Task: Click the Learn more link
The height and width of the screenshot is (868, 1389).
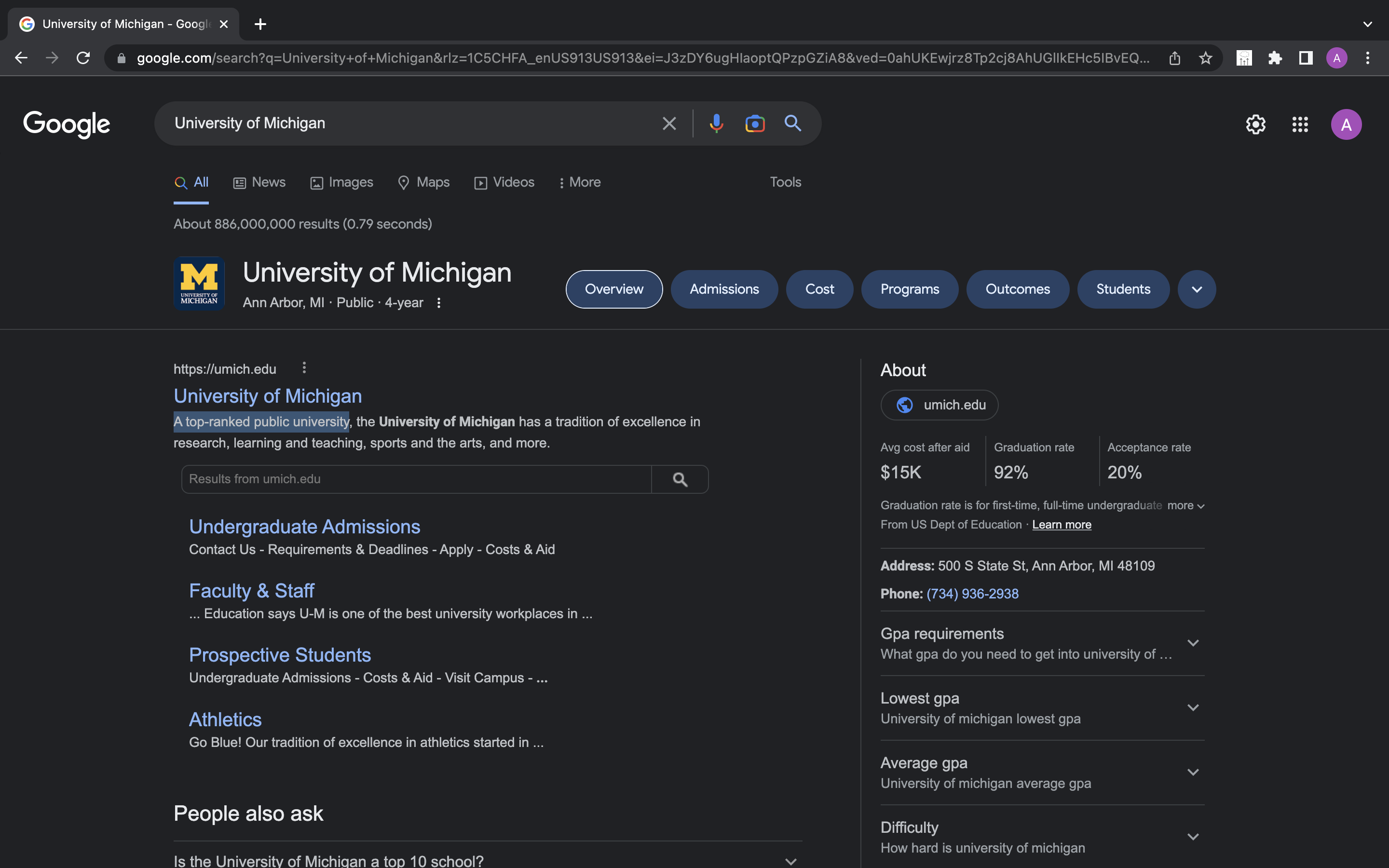Action: click(1061, 524)
